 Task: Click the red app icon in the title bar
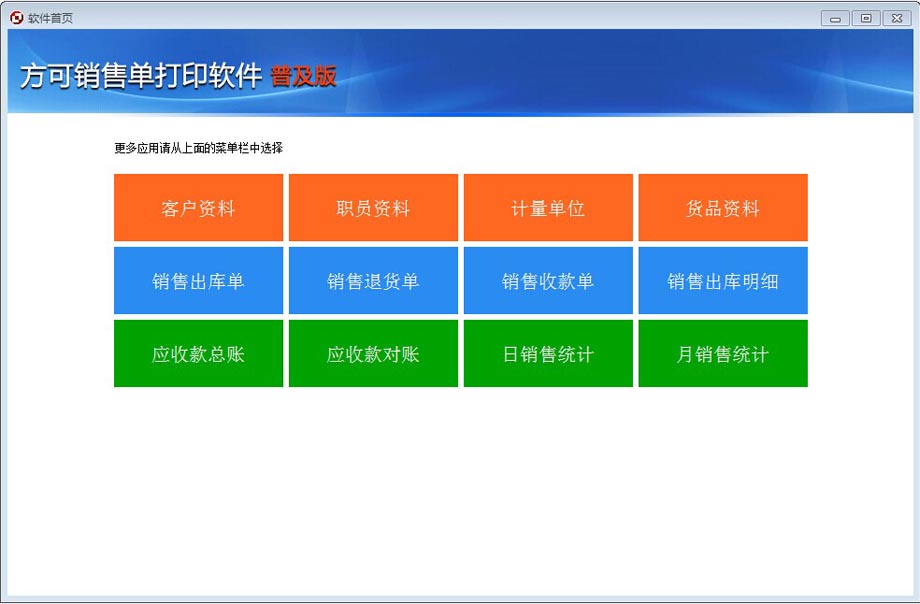[16, 18]
